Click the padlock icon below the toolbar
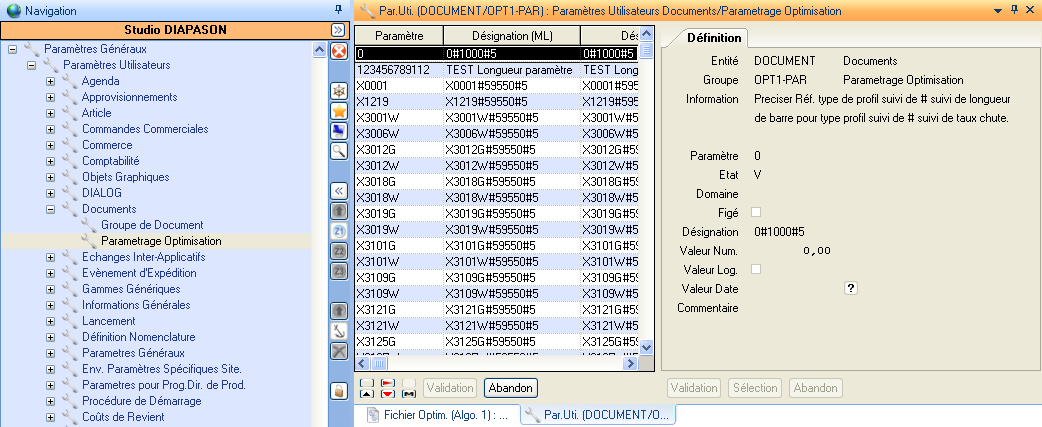The width and height of the screenshot is (1042, 427). pos(339,390)
